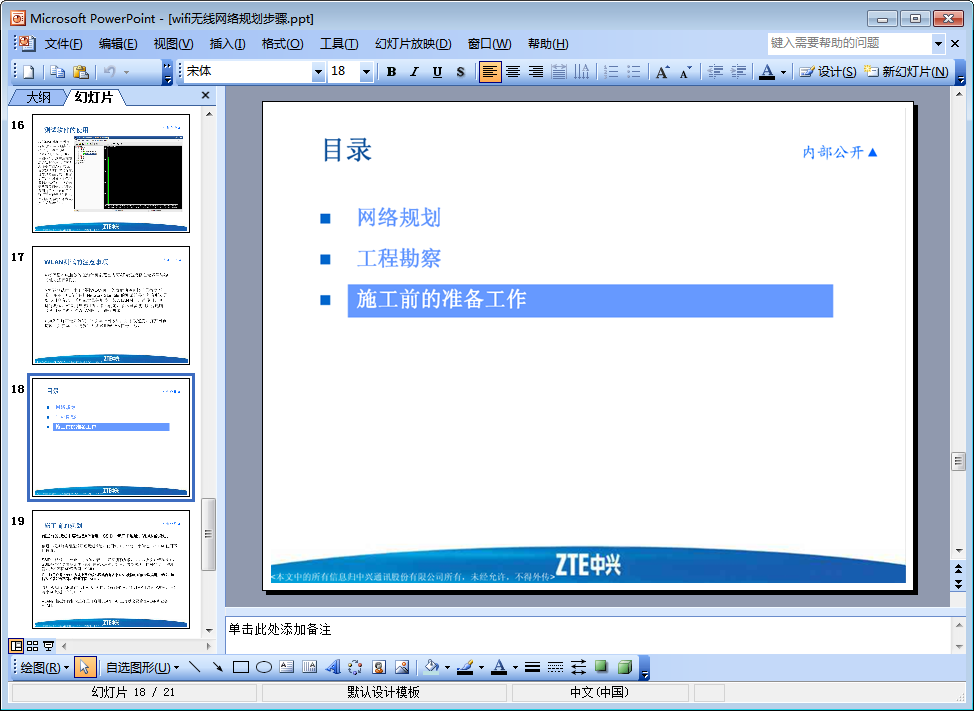
Task: Click the 设计(S) design button
Action: coord(828,72)
